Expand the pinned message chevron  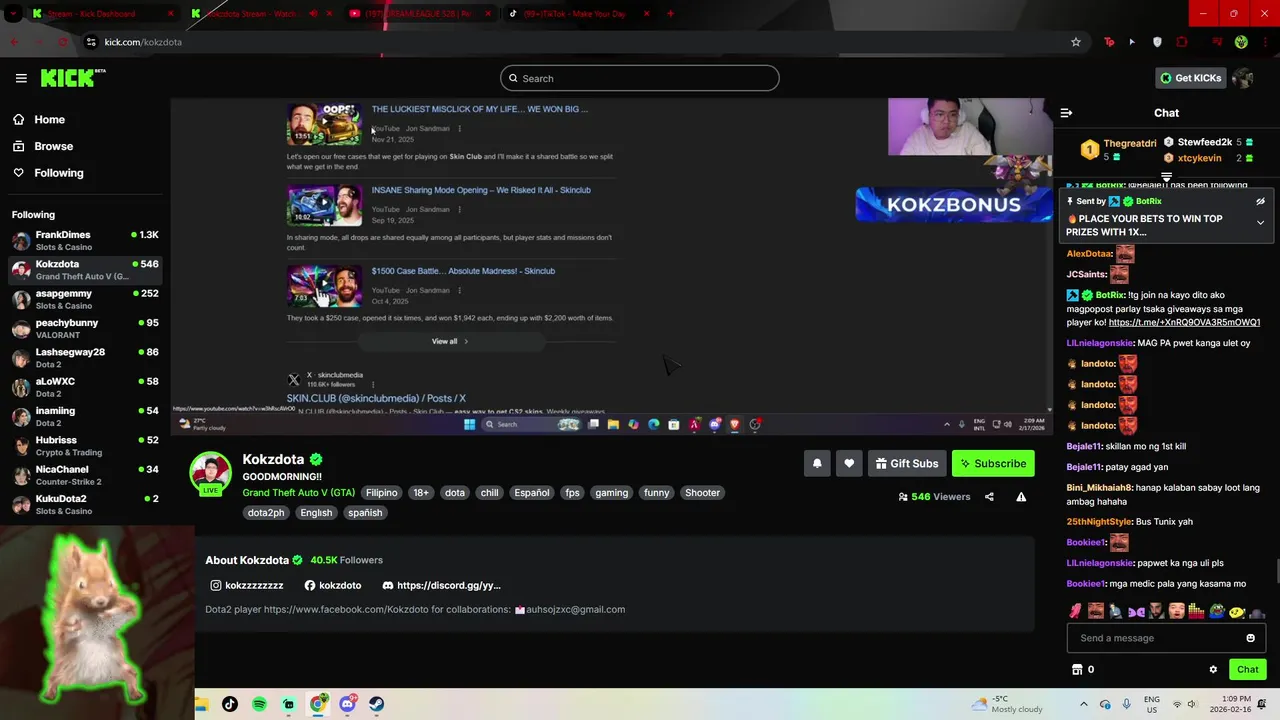(x=1260, y=222)
